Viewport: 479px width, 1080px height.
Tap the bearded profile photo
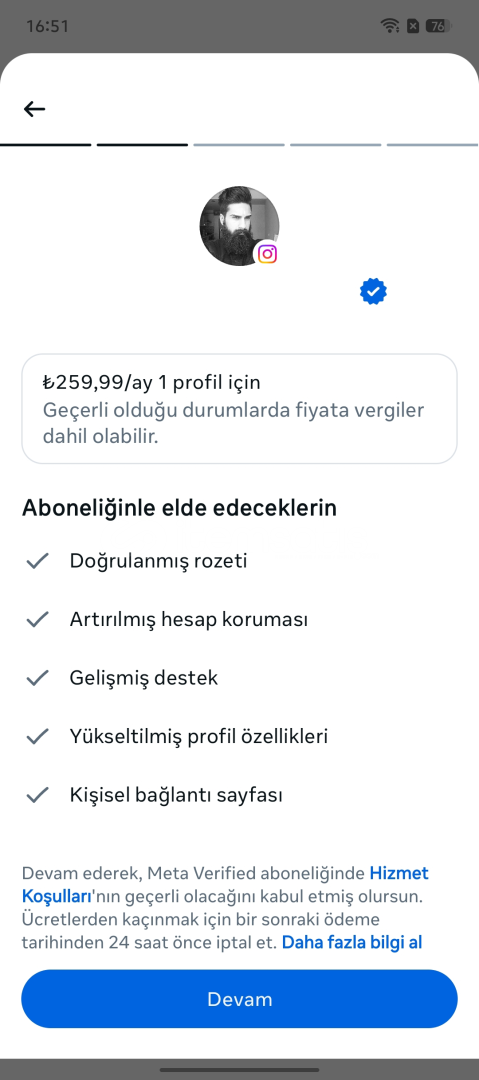239,226
